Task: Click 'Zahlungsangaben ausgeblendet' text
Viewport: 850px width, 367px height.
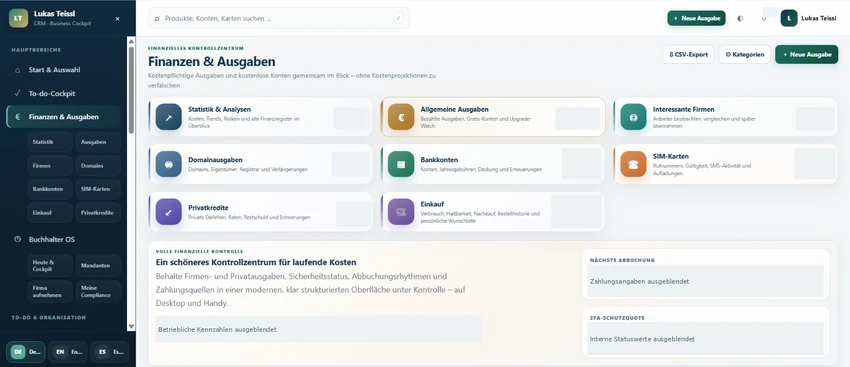Action: [x=640, y=281]
